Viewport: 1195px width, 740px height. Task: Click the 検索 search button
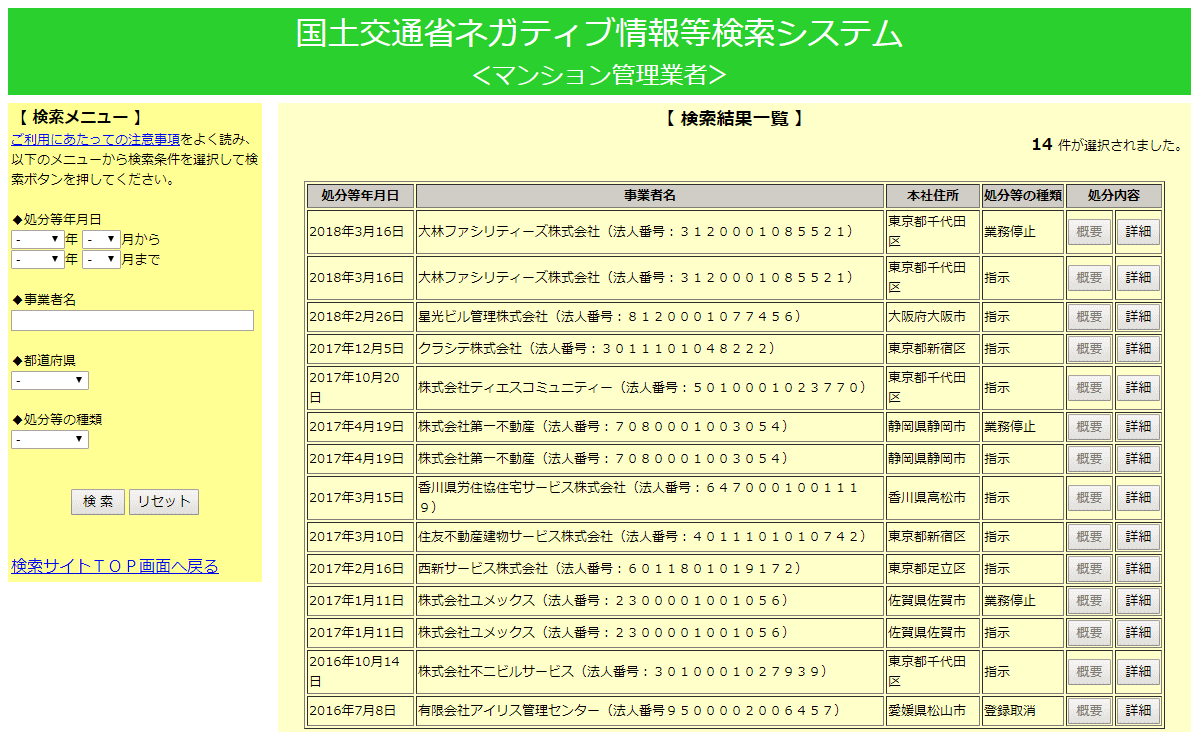pyautogui.click(x=98, y=501)
